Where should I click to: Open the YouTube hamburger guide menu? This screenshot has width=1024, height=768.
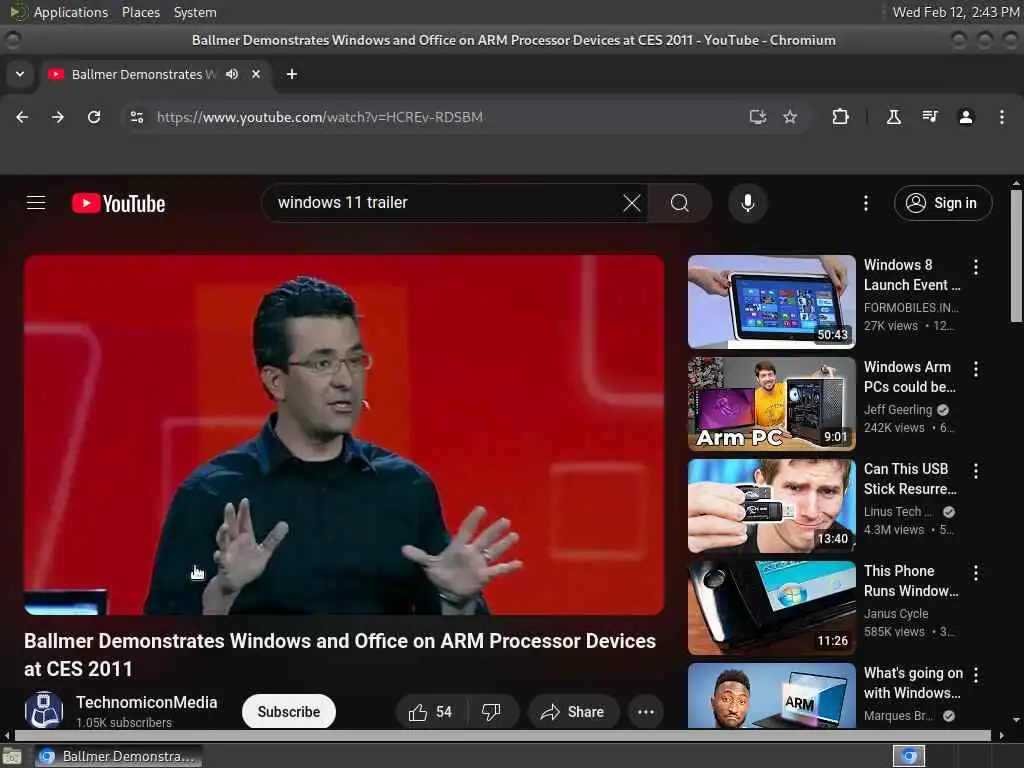pyautogui.click(x=36, y=203)
